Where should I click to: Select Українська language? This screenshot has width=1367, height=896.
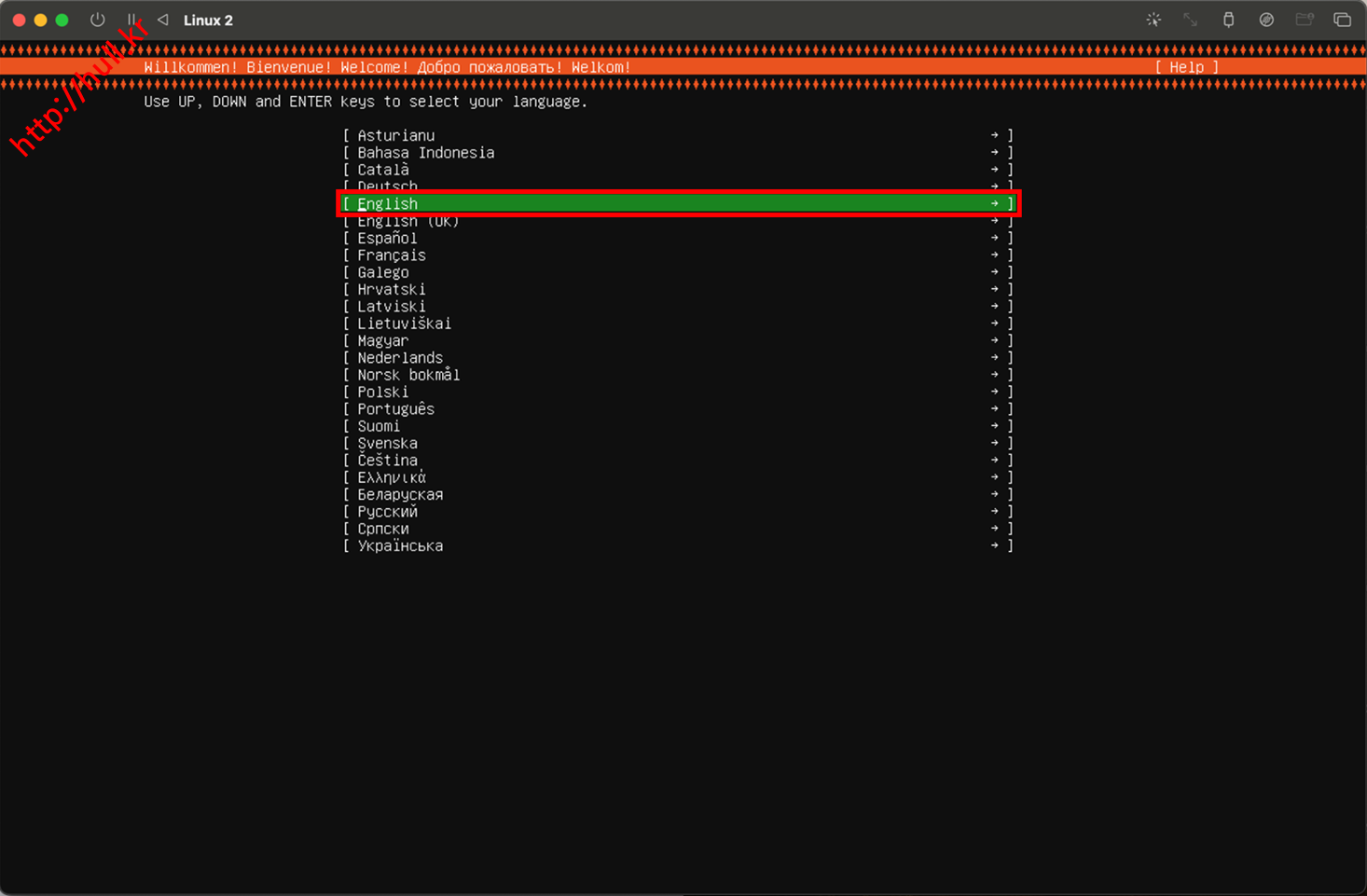[678, 545]
